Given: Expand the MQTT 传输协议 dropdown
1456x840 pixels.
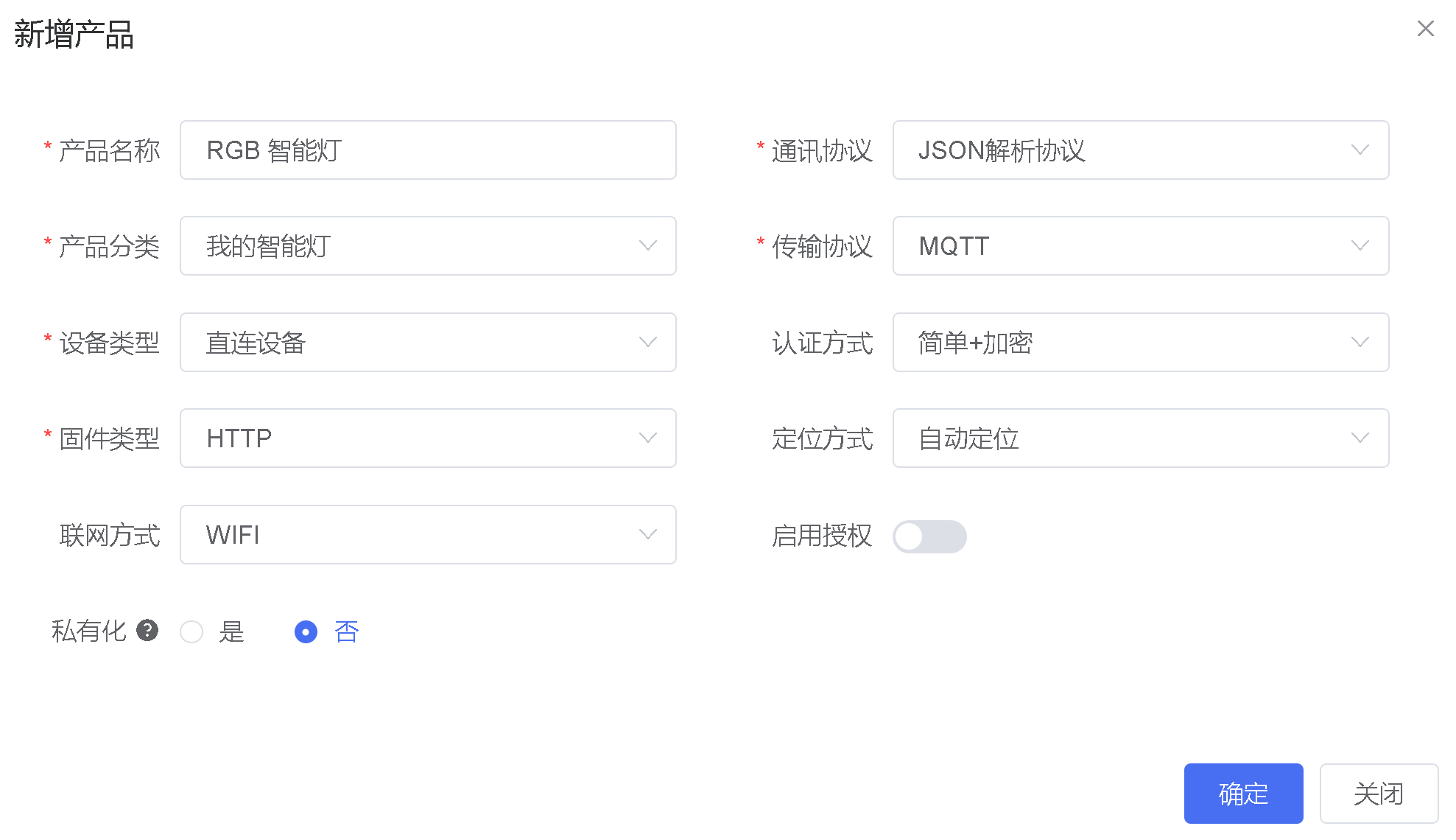Looking at the screenshot, I should (x=1141, y=246).
